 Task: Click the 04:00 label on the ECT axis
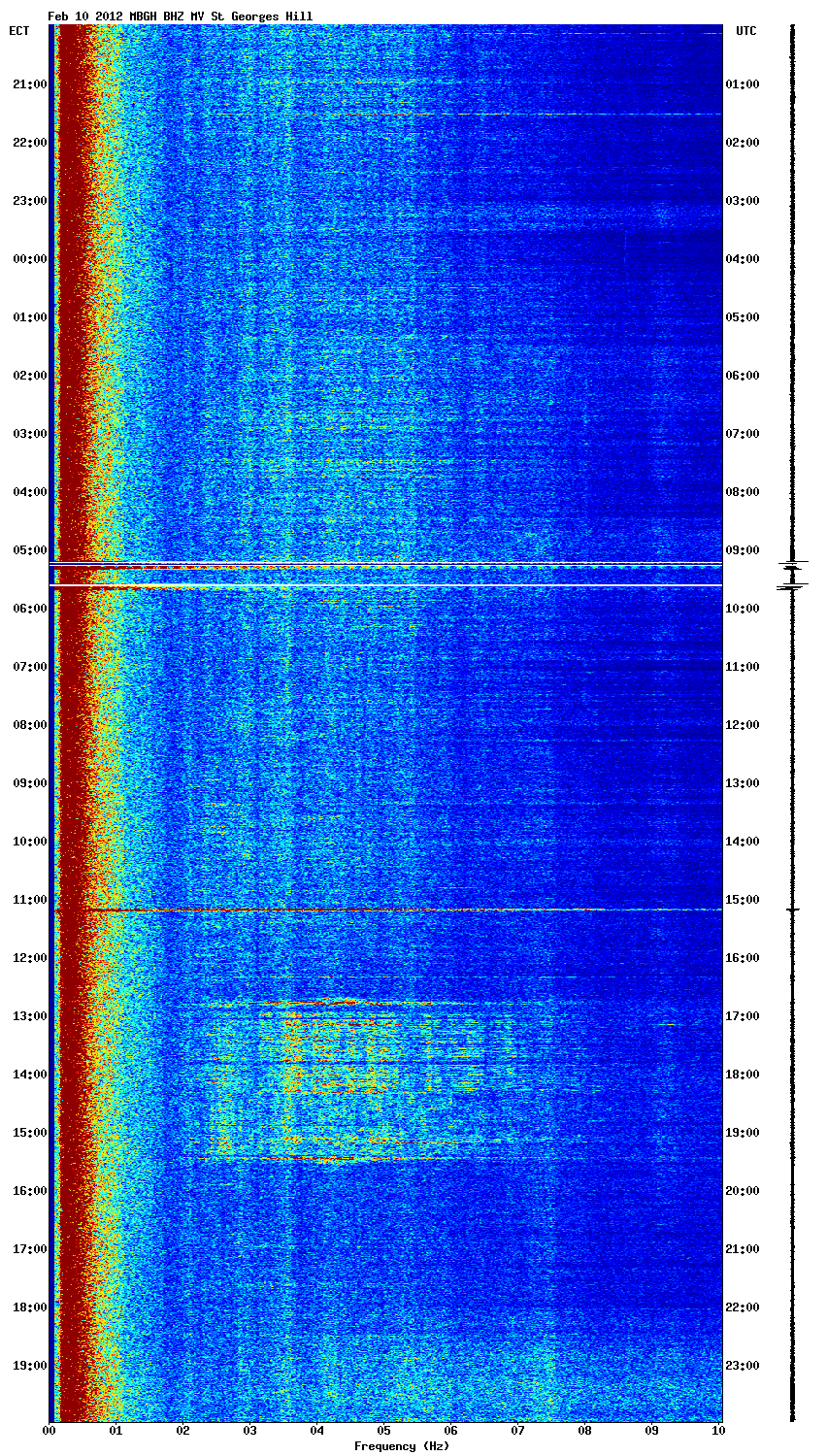click(30, 492)
